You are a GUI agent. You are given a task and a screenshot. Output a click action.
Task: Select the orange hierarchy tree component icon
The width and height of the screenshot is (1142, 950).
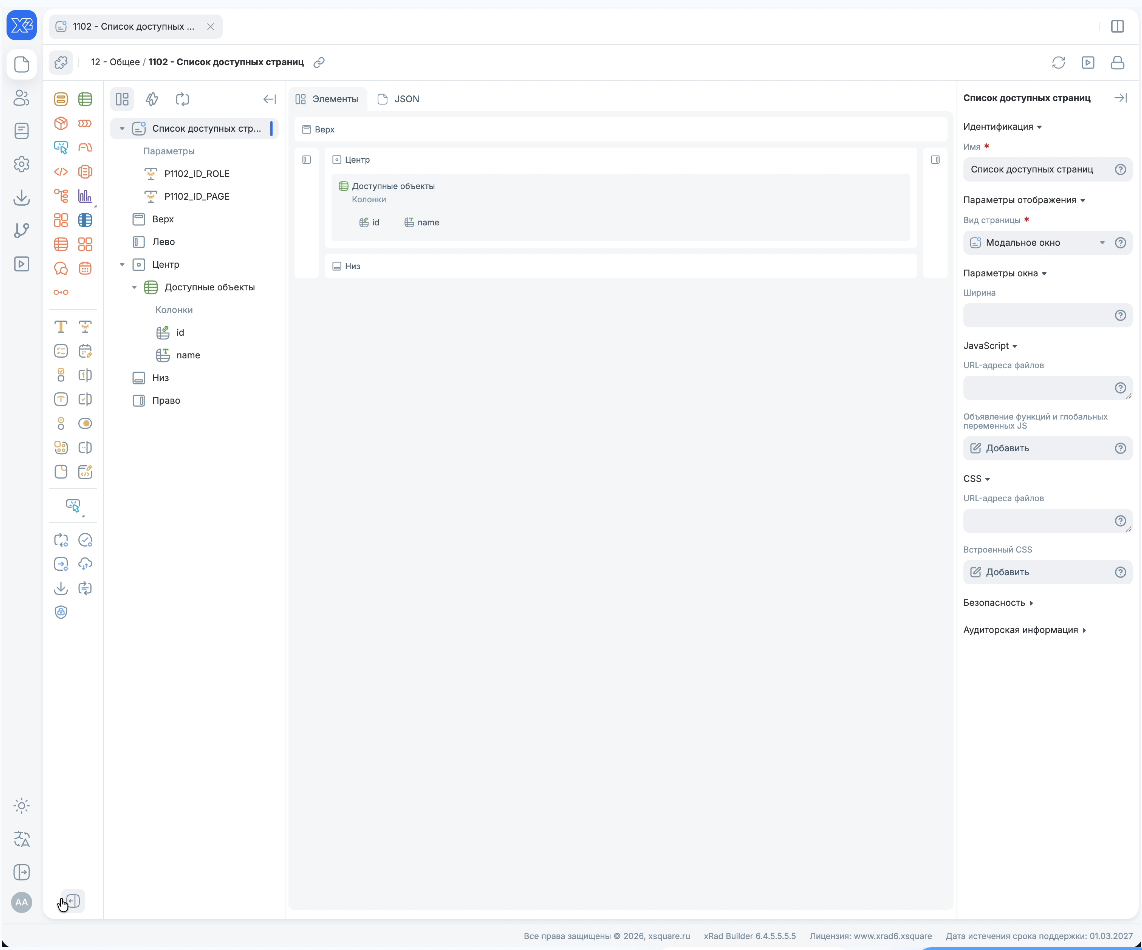61,196
